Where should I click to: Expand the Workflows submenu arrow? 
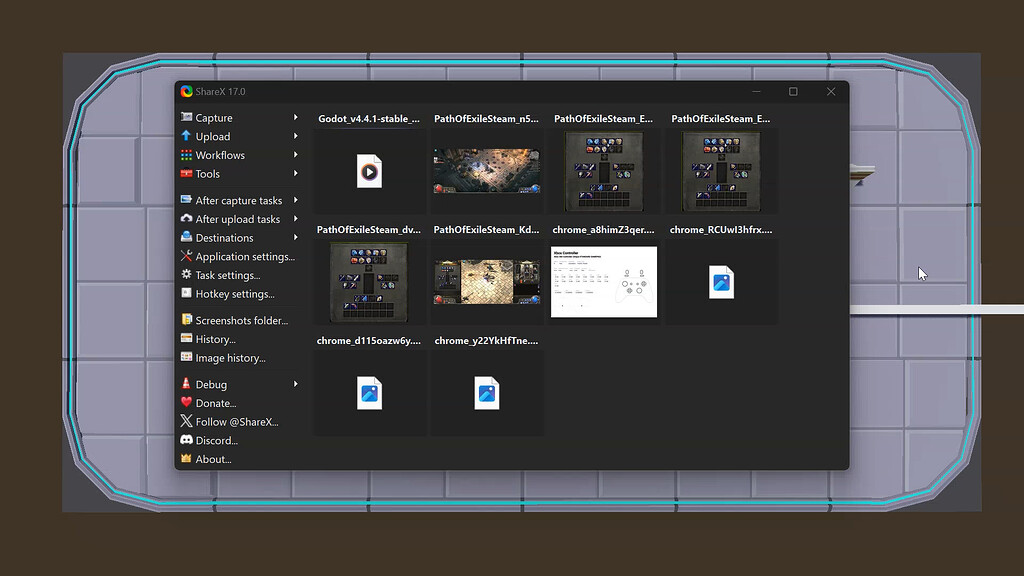tap(296, 155)
